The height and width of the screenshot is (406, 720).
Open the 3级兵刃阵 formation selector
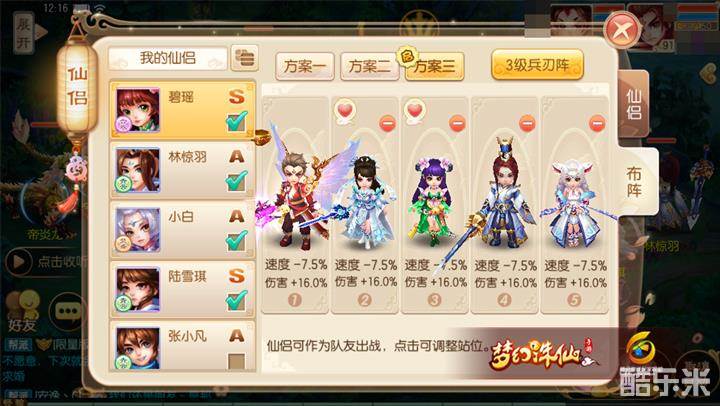(x=537, y=65)
